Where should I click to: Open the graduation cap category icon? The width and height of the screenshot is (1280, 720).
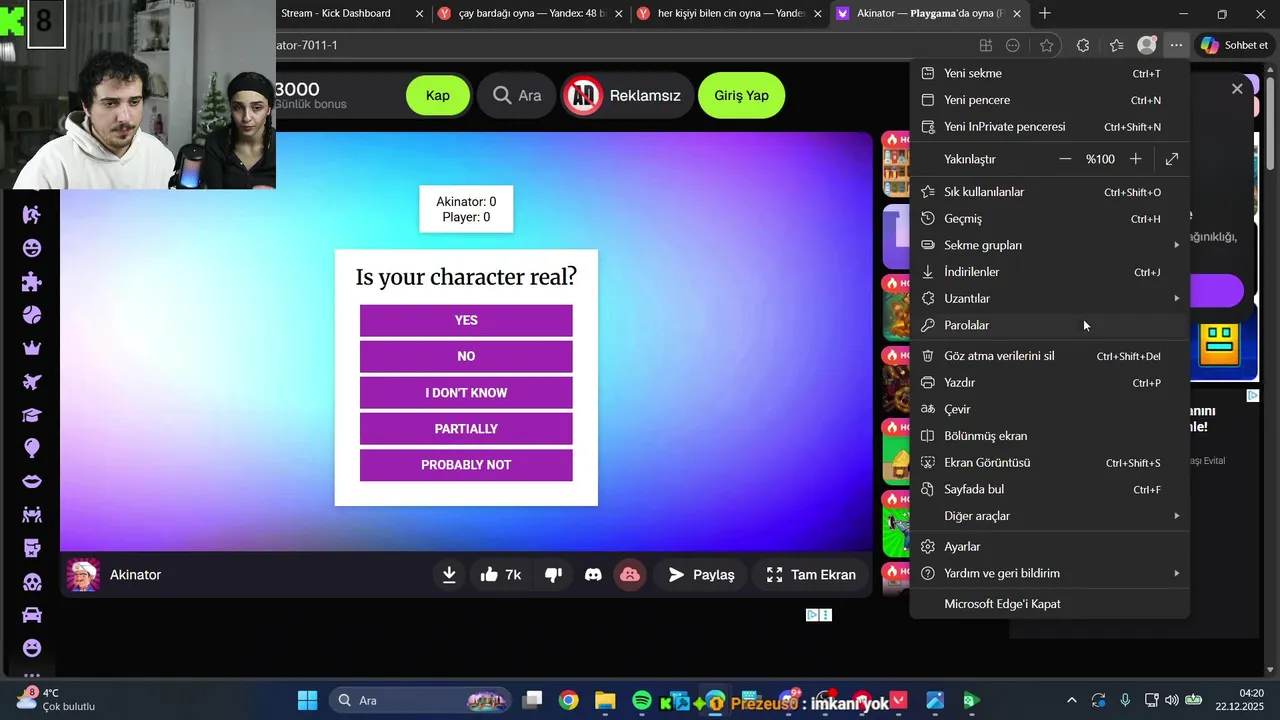tap(32, 415)
